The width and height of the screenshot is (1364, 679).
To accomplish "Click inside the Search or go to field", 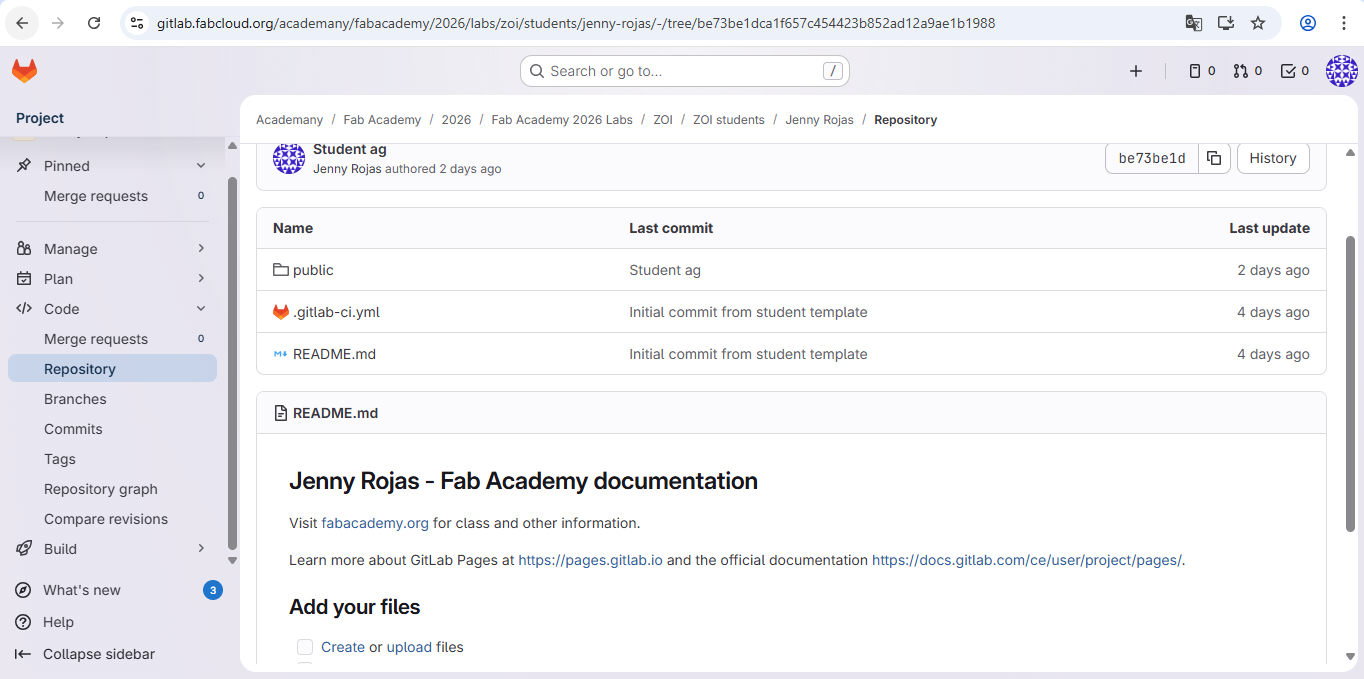I will point(684,71).
